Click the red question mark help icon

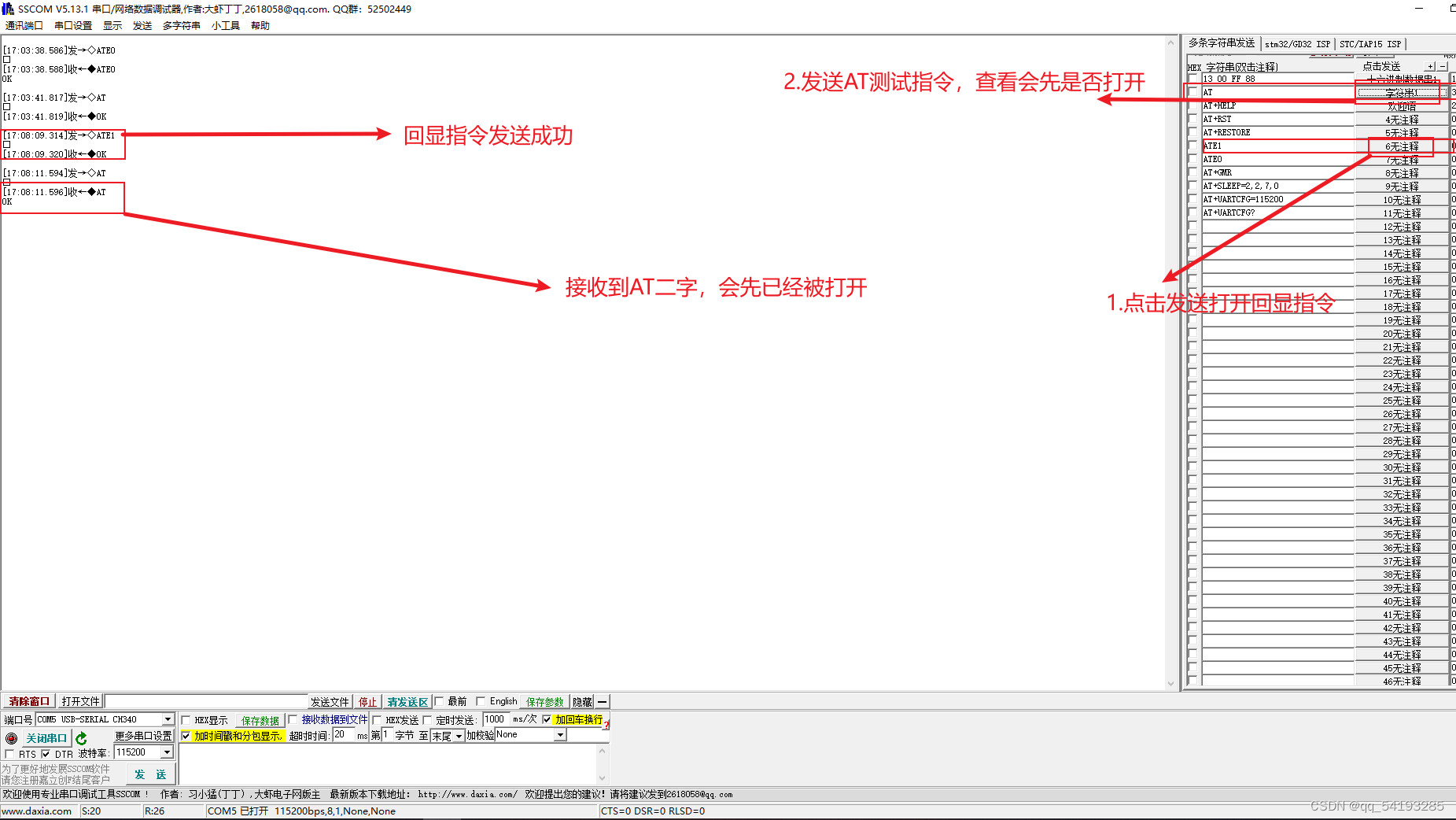[606, 724]
